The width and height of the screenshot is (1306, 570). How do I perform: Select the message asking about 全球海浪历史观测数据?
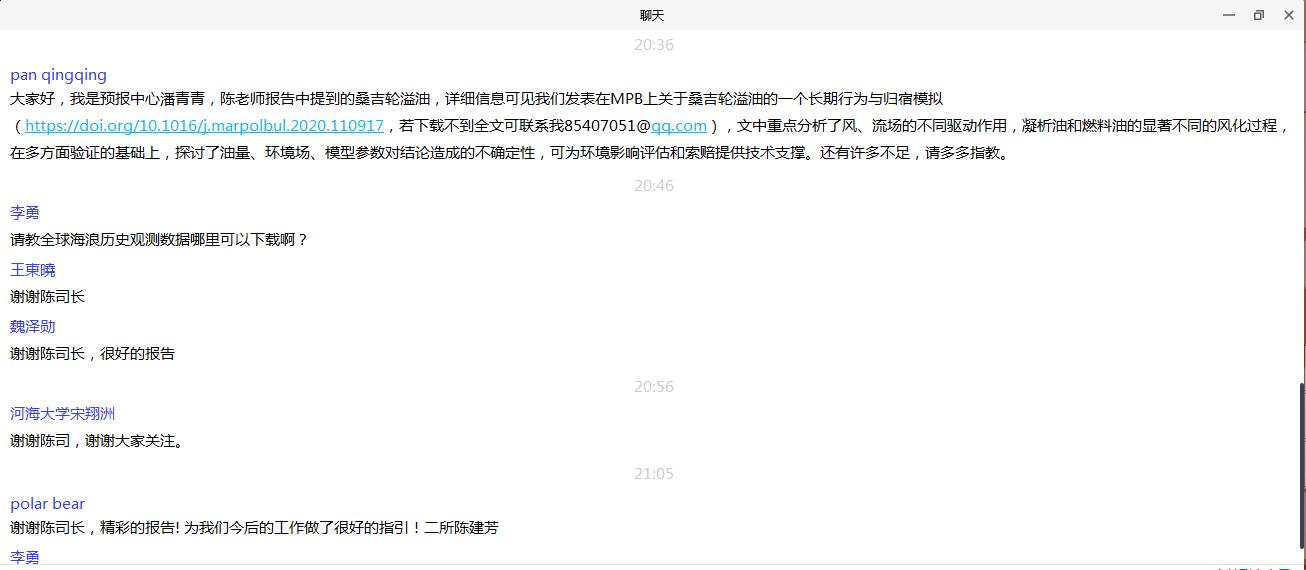(x=159, y=240)
